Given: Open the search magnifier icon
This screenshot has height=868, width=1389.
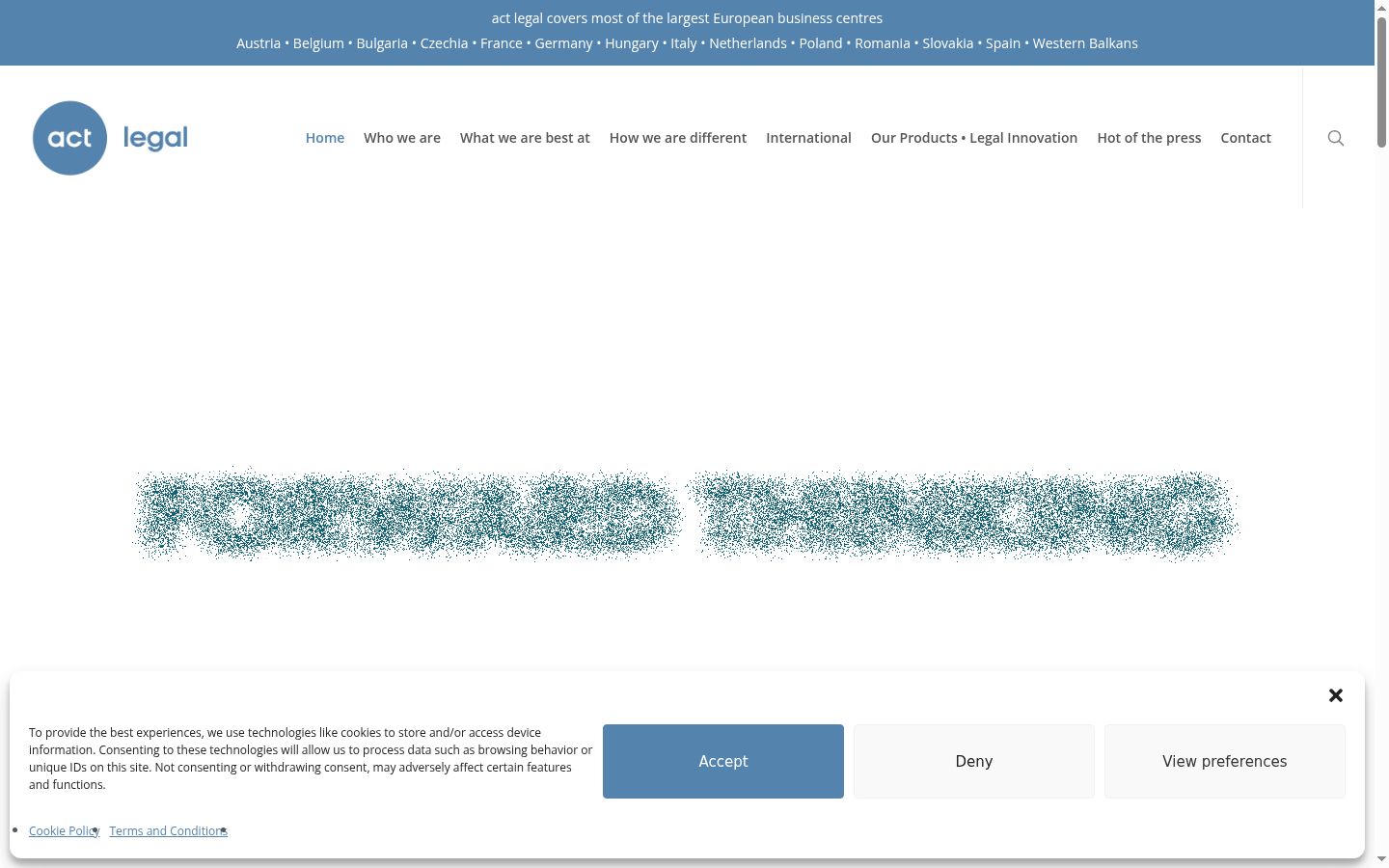Looking at the screenshot, I should (1336, 138).
